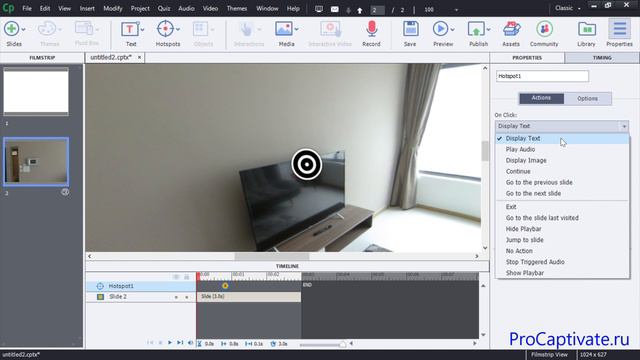Viewport: 640px width, 360px height.
Task: Expand the Publish dropdown arrow
Action: [x=488, y=29]
